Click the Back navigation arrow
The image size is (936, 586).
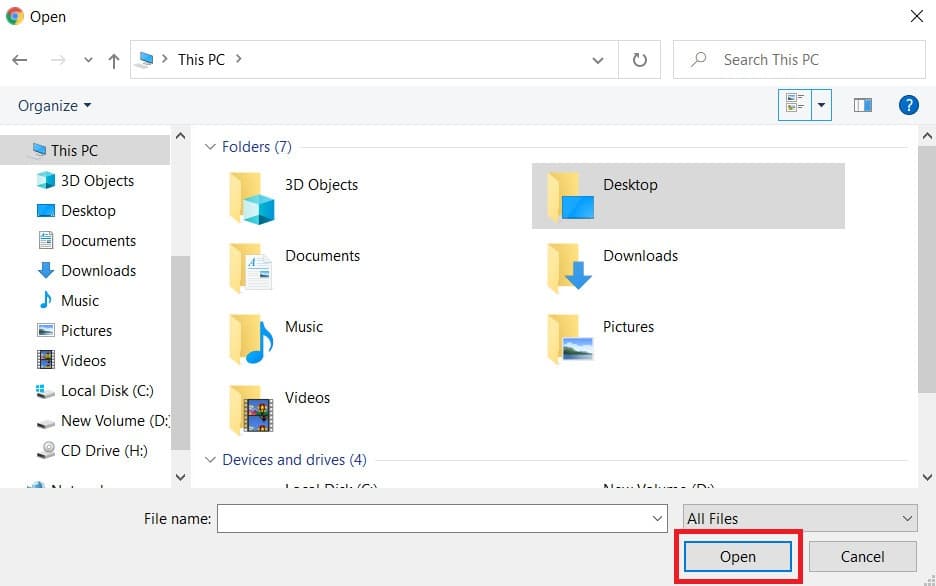tap(20, 60)
